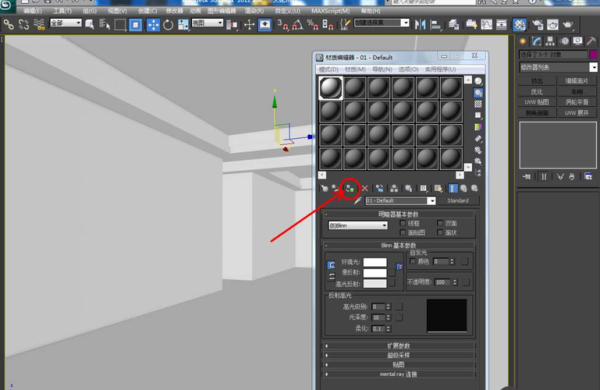This screenshot has height=390, width=600.
Task: Open the Mirror tool in main toolbar
Action: tap(420, 25)
